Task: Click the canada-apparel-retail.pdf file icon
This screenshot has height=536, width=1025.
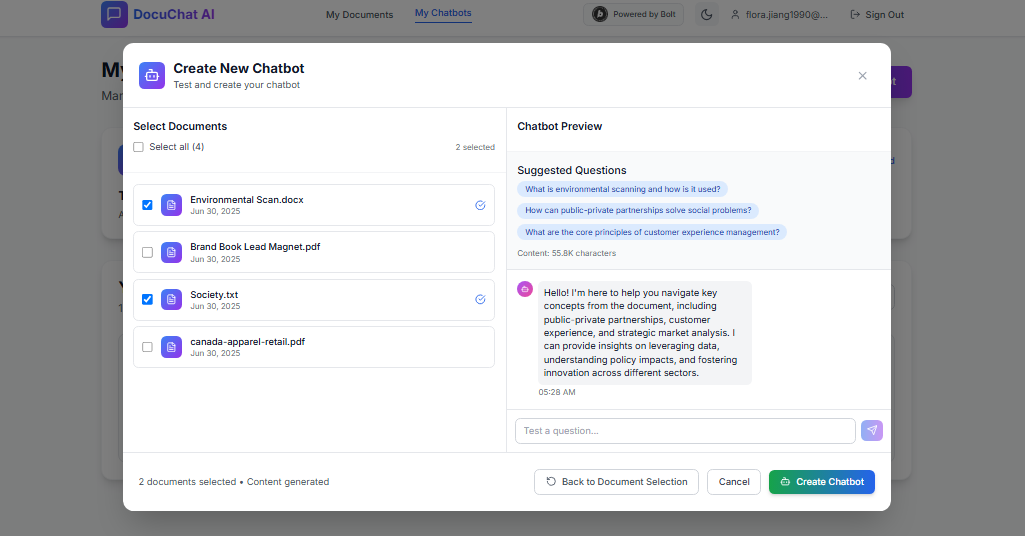Action: coord(171,347)
